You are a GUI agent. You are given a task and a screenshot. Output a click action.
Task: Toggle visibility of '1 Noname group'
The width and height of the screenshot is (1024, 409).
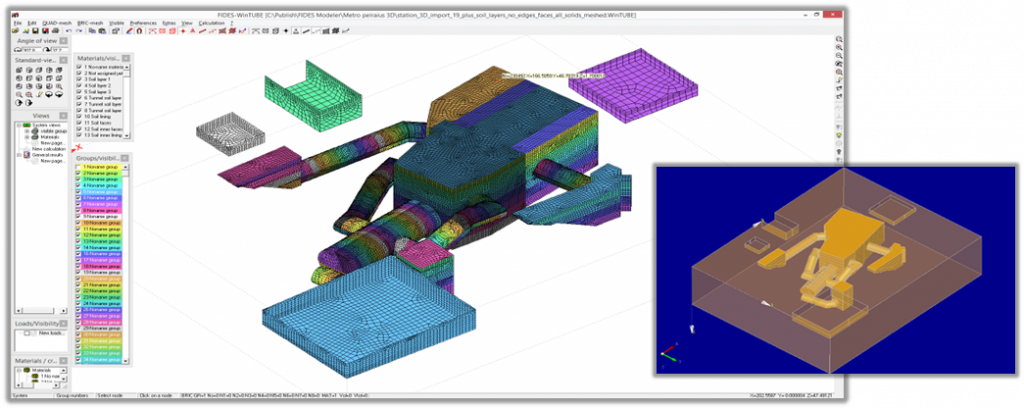(80, 166)
